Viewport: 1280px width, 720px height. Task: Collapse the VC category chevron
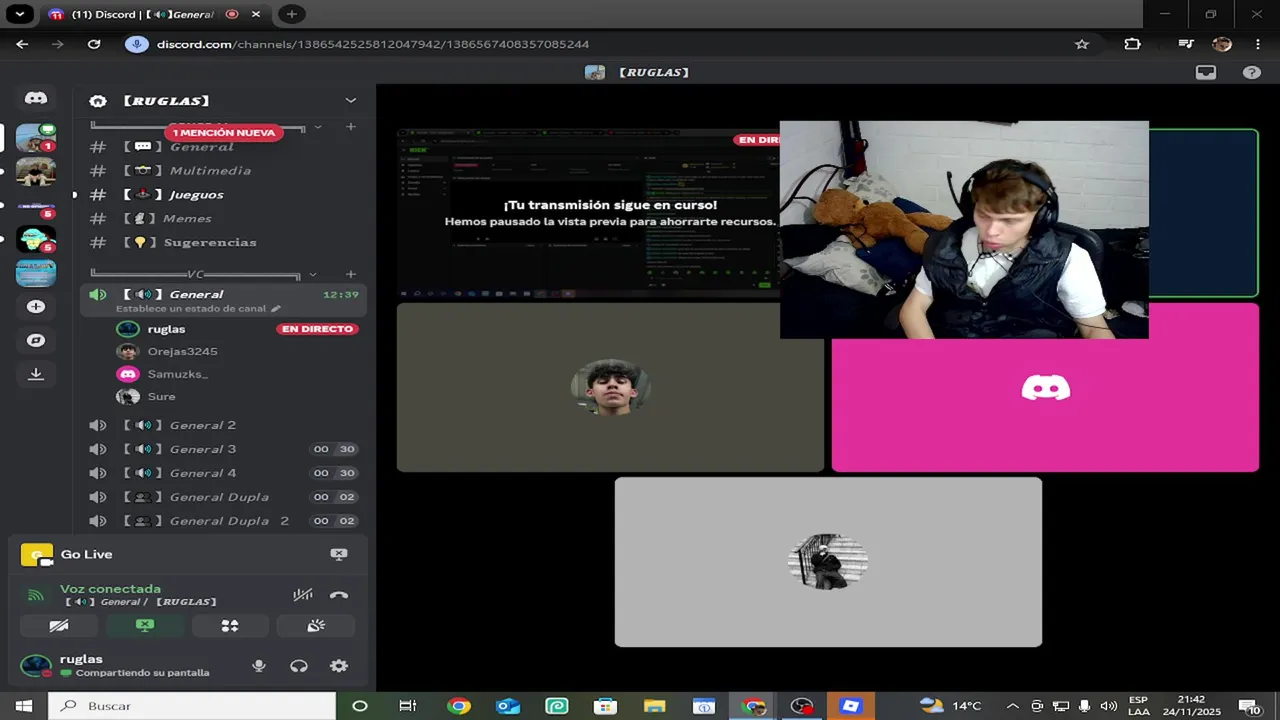(313, 274)
